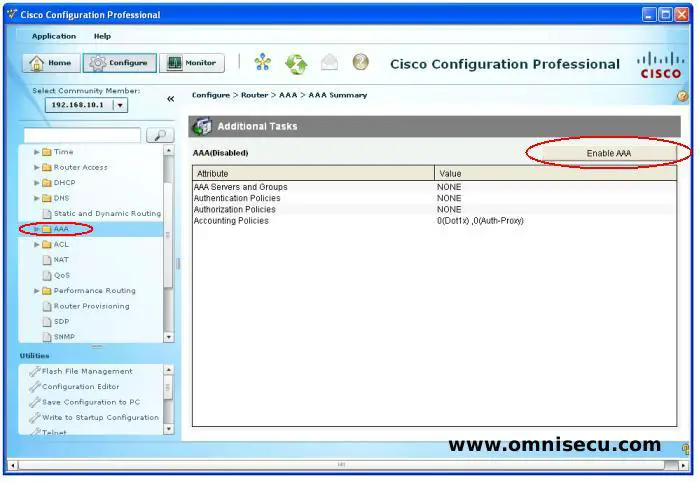
Task: Click the Home toolbar button
Action: (x=51, y=63)
